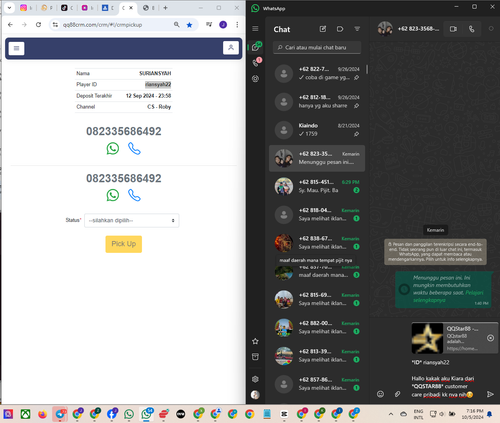Click encryption notice banner in chat
The height and width of the screenshot is (423, 500).
click(435, 252)
